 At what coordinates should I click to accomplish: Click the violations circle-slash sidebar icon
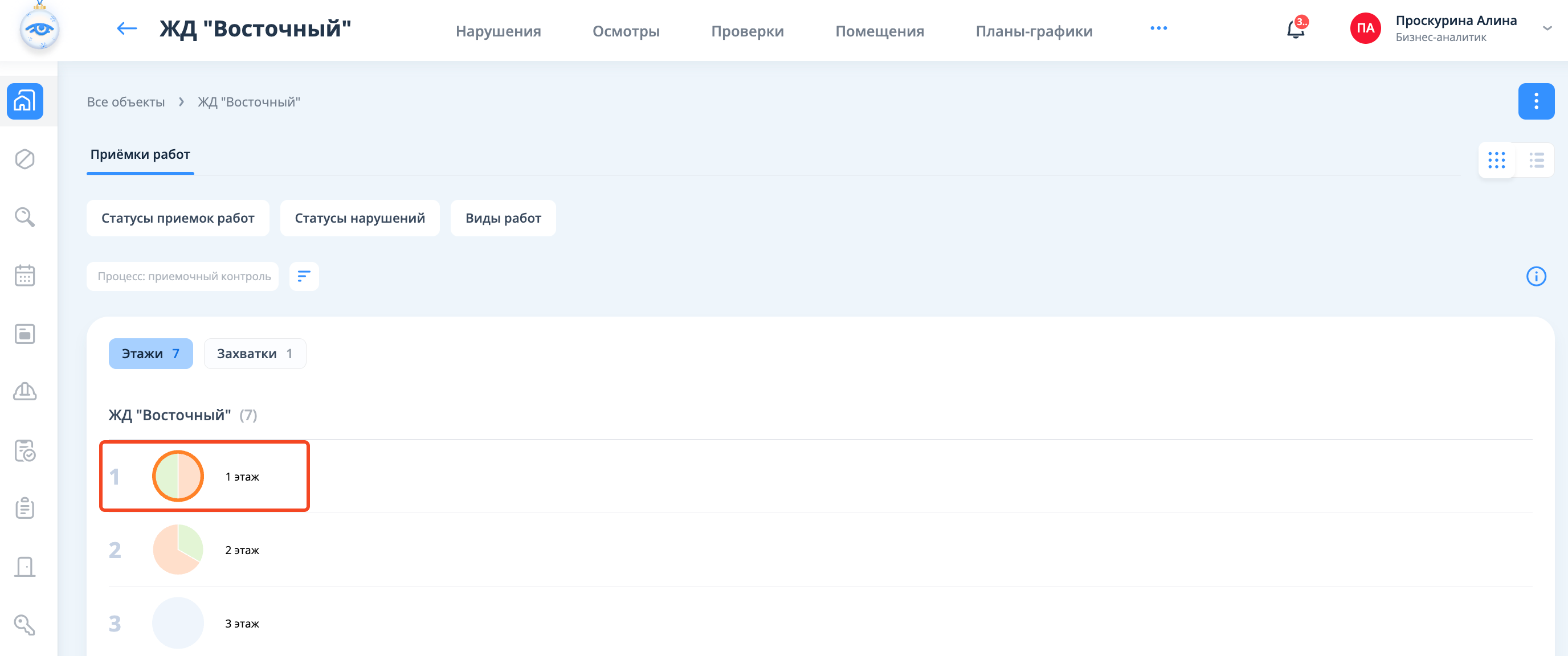coord(25,159)
